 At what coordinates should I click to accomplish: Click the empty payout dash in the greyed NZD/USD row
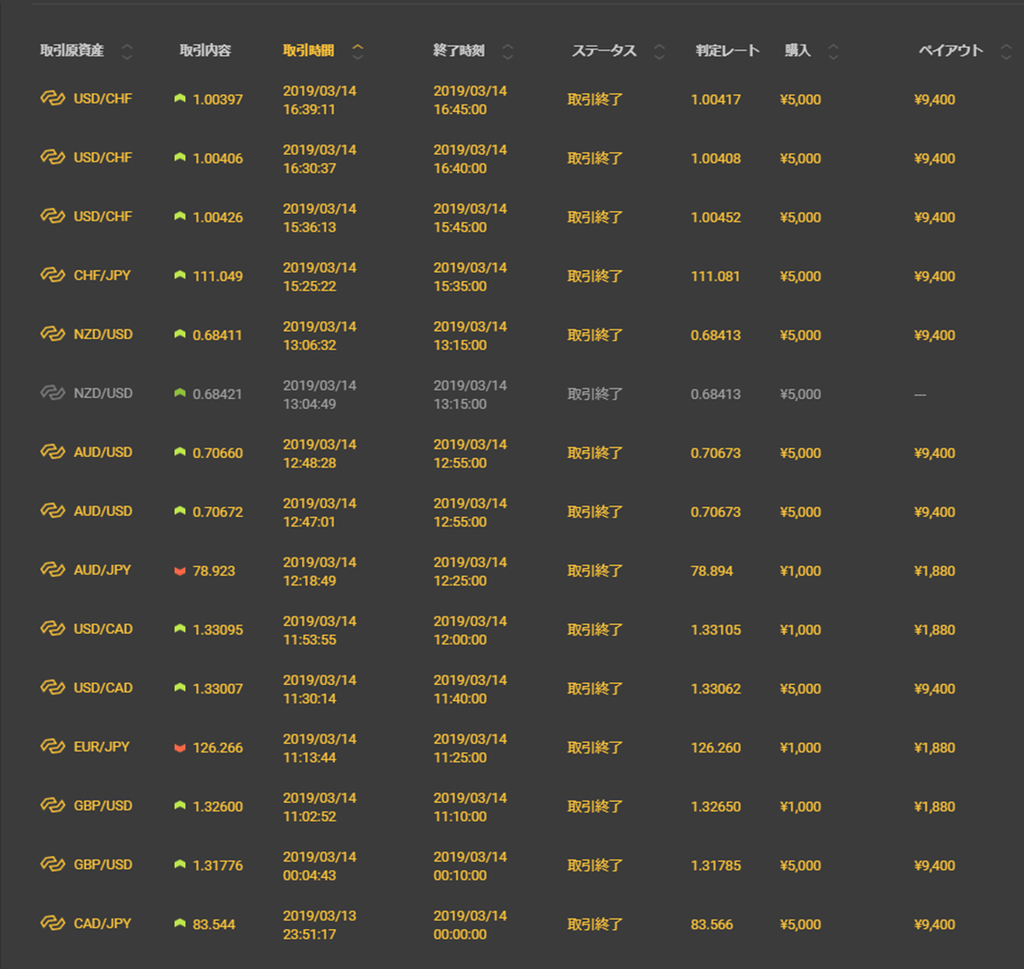[x=919, y=394]
